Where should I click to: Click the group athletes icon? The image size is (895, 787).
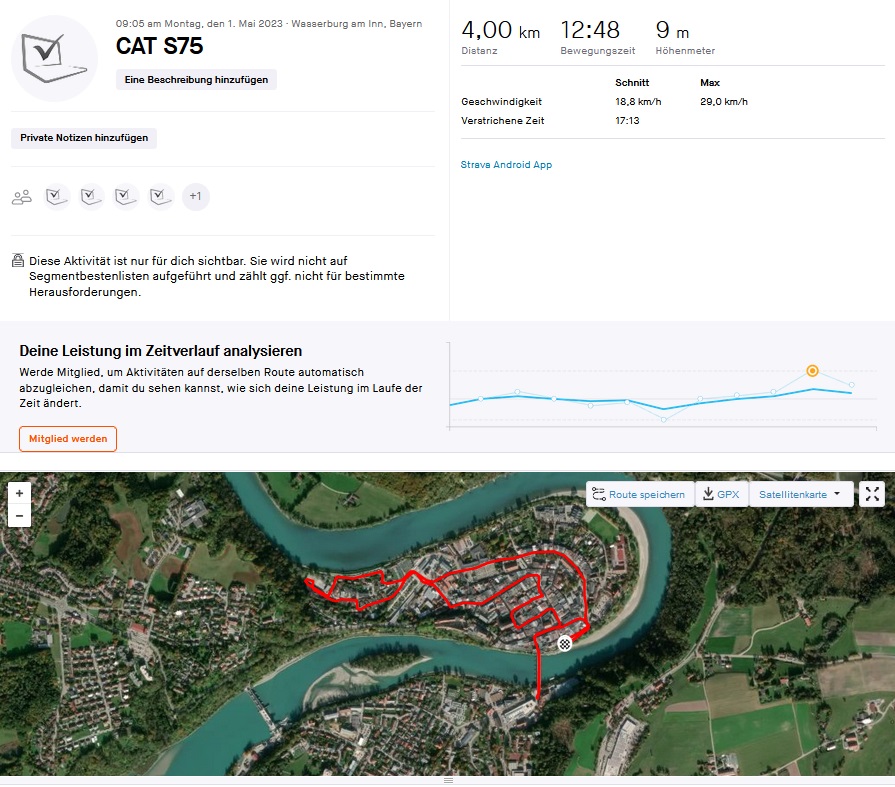pos(21,197)
